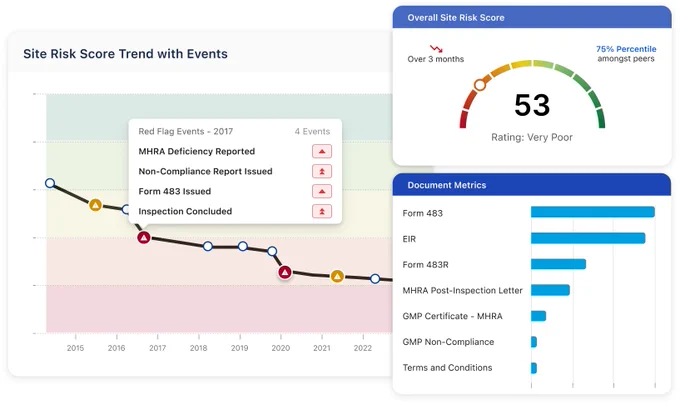The image size is (680, 405).
Task: Click the Form 483R metric label
Action: point(425,265)
